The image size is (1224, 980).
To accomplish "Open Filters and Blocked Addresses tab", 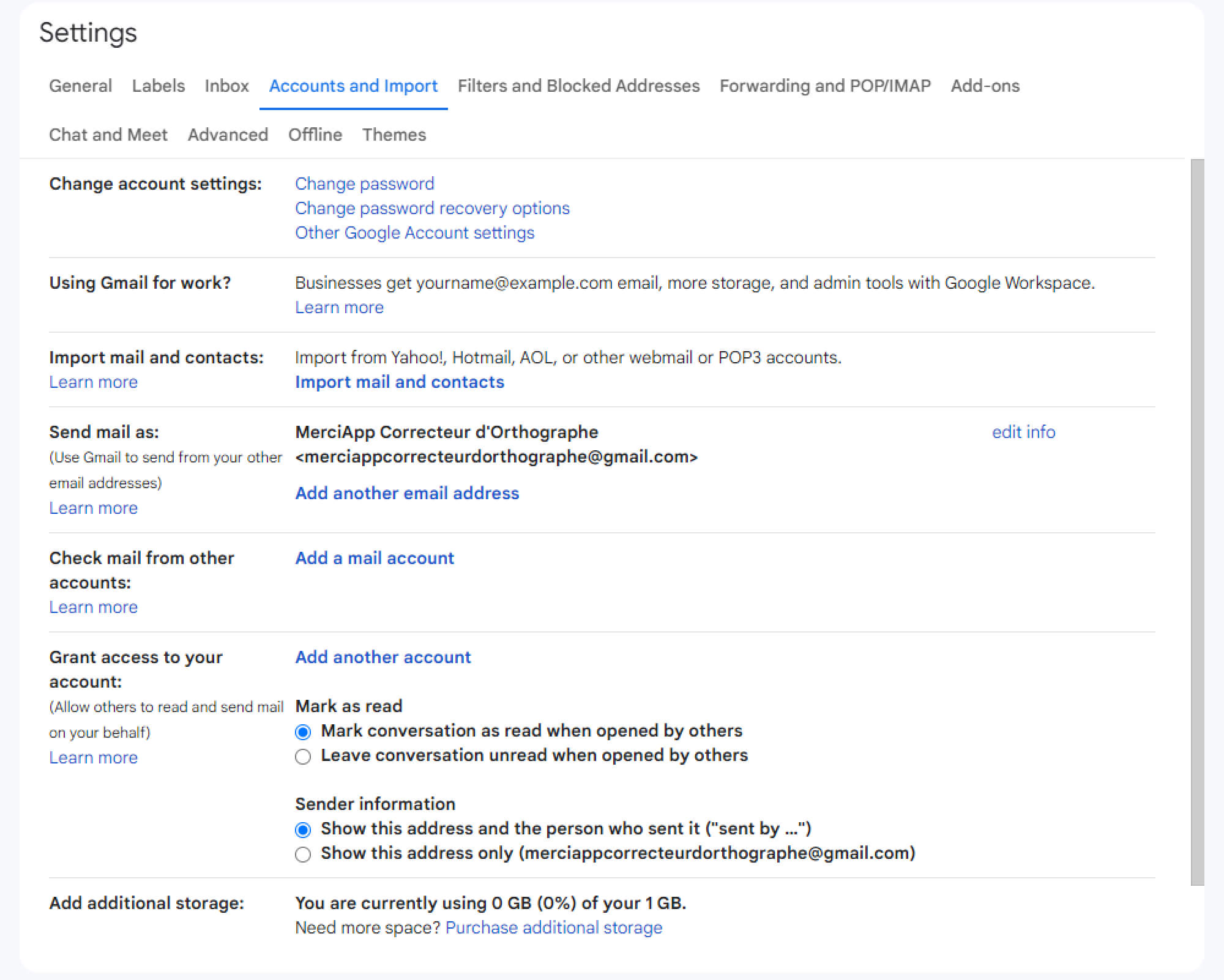I will pos(578,86).
